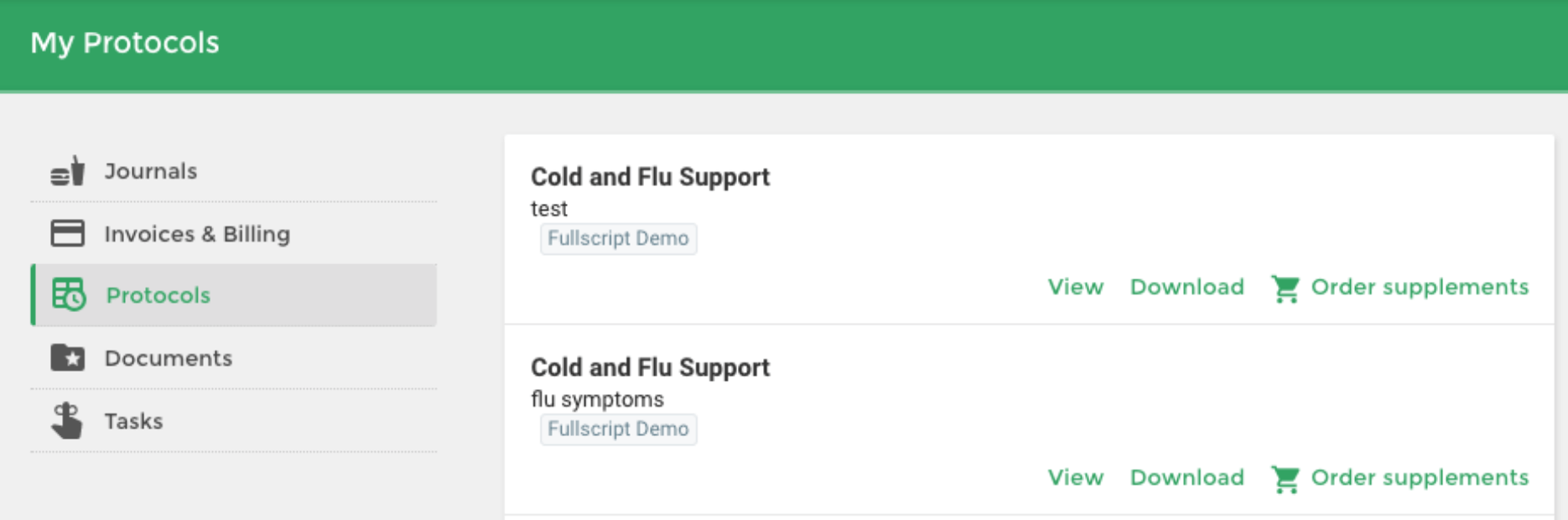Click the Tasks hand-pointer icon
Viewport: 1568px width, 520px height.
pos(67,420)
